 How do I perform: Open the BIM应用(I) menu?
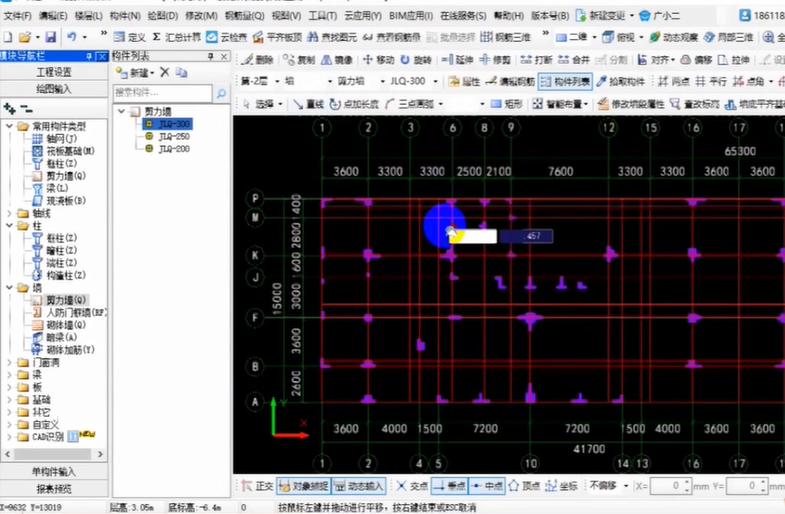click(x=411, y=16)
